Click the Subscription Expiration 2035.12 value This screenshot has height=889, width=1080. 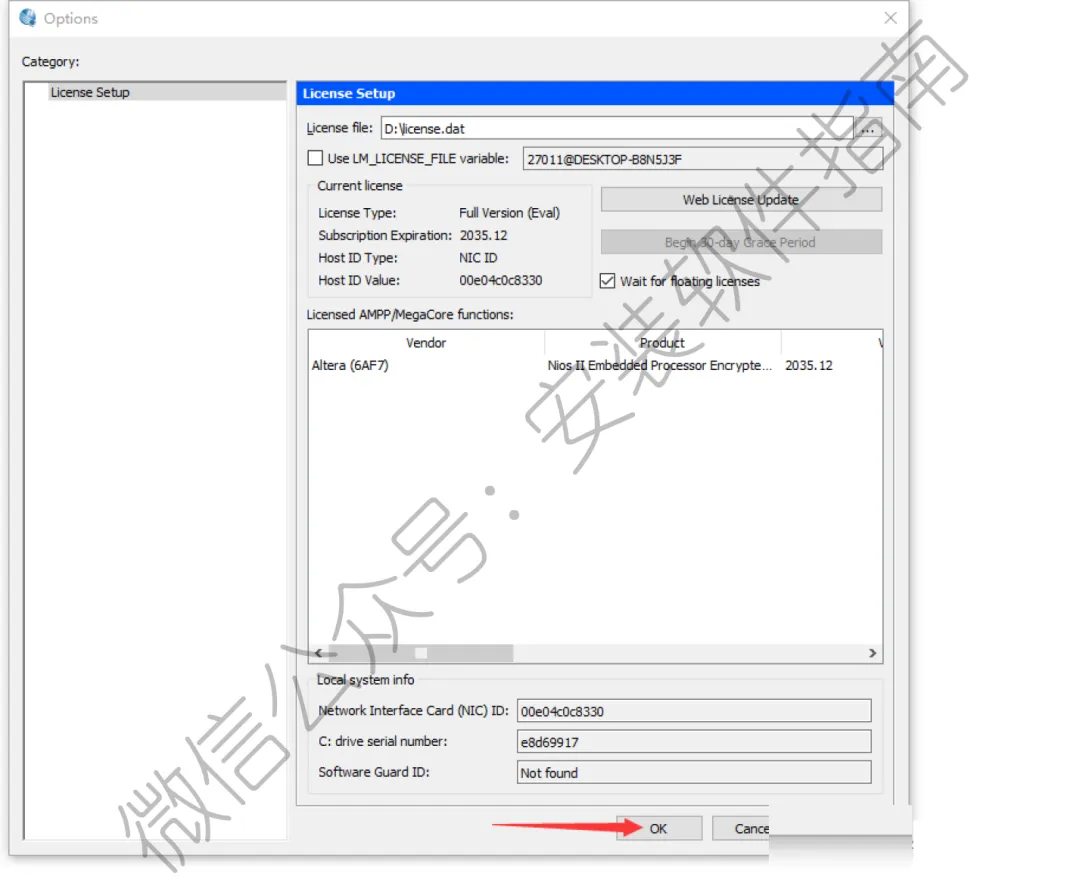[x=484, y=236]
